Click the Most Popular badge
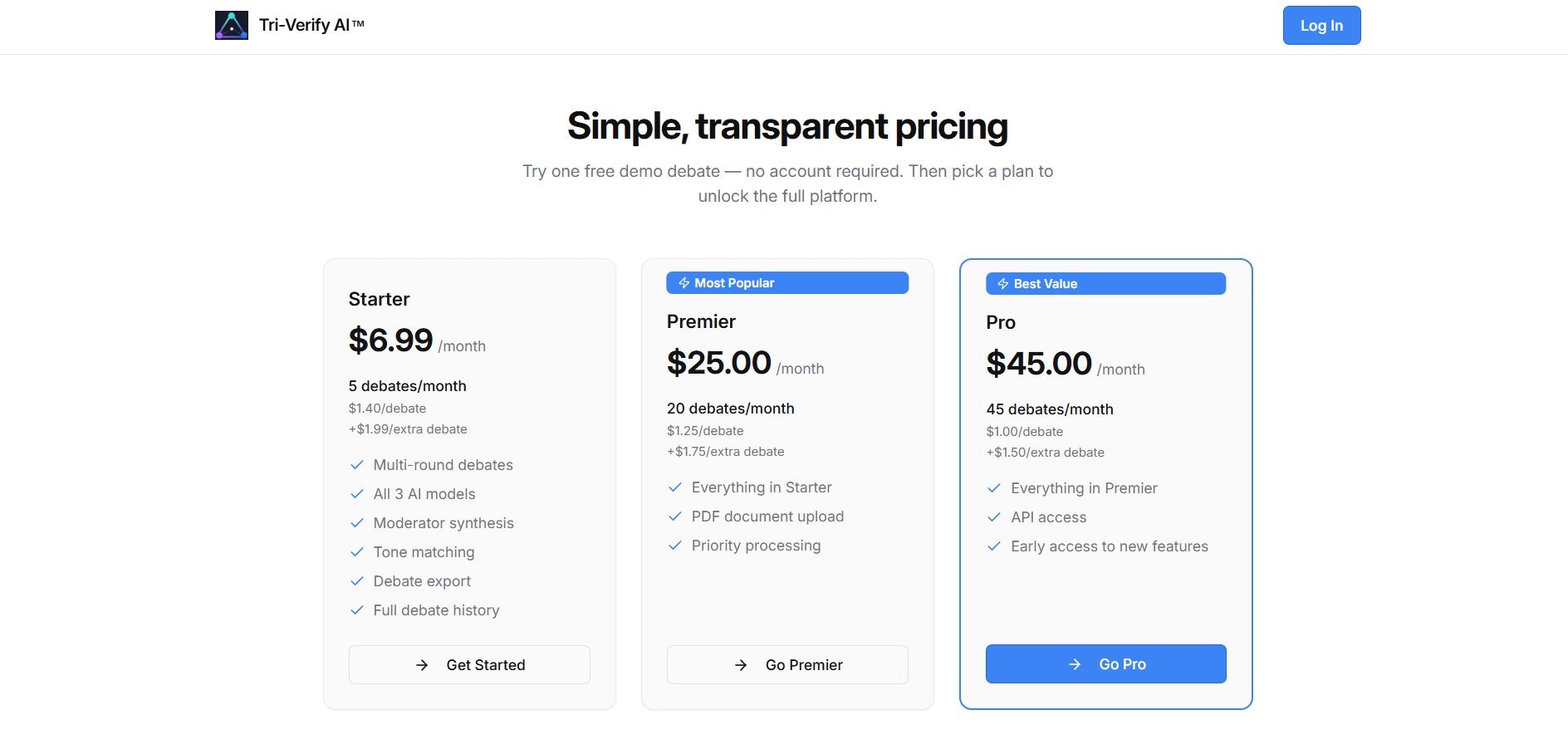This screenshot has height=749, width=1568. (x=787, y=283)
